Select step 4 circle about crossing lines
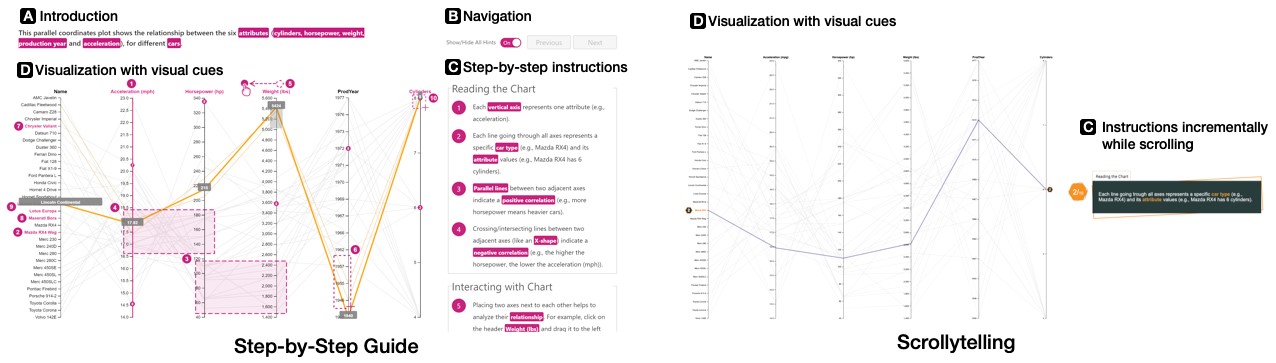The image size is (1276, 363). click(458, 229)
